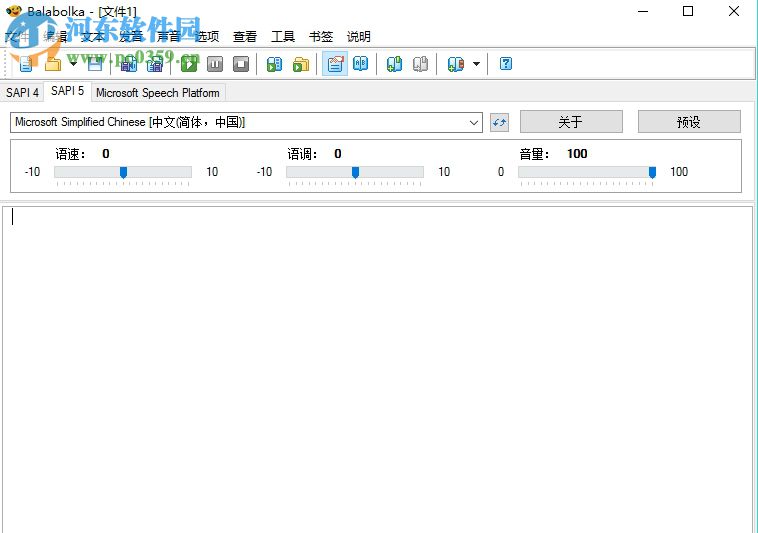
Task: Click the 语调: label
Action: tap(303, 154)
